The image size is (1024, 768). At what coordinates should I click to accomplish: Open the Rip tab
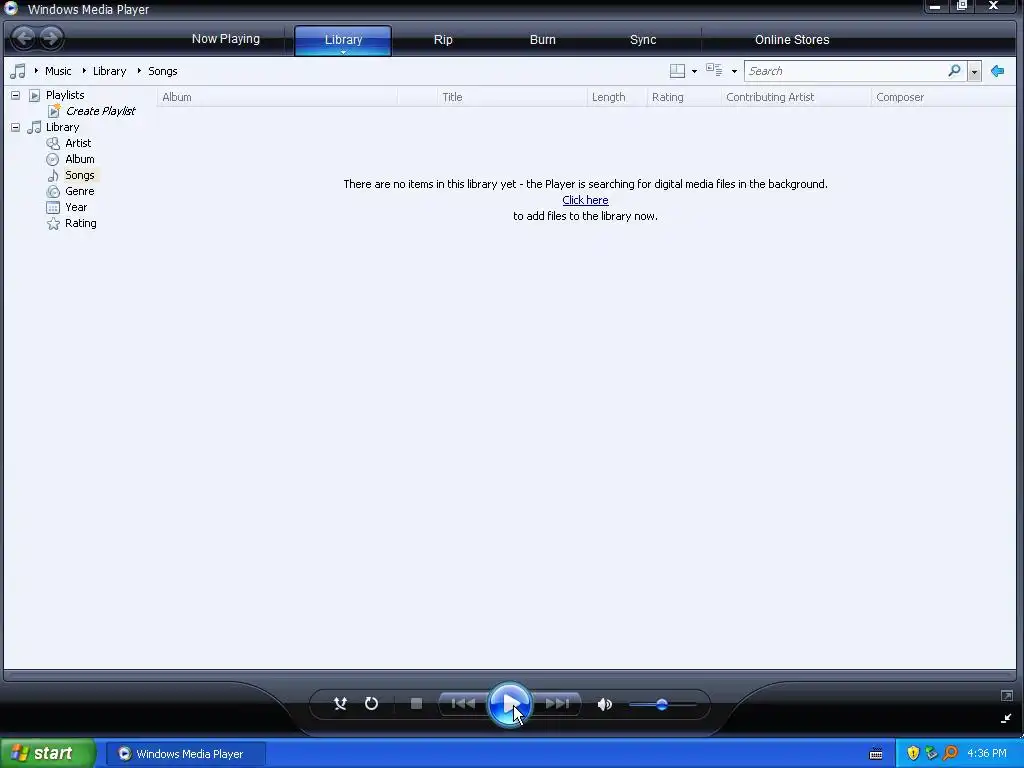(x=443, y=40)
